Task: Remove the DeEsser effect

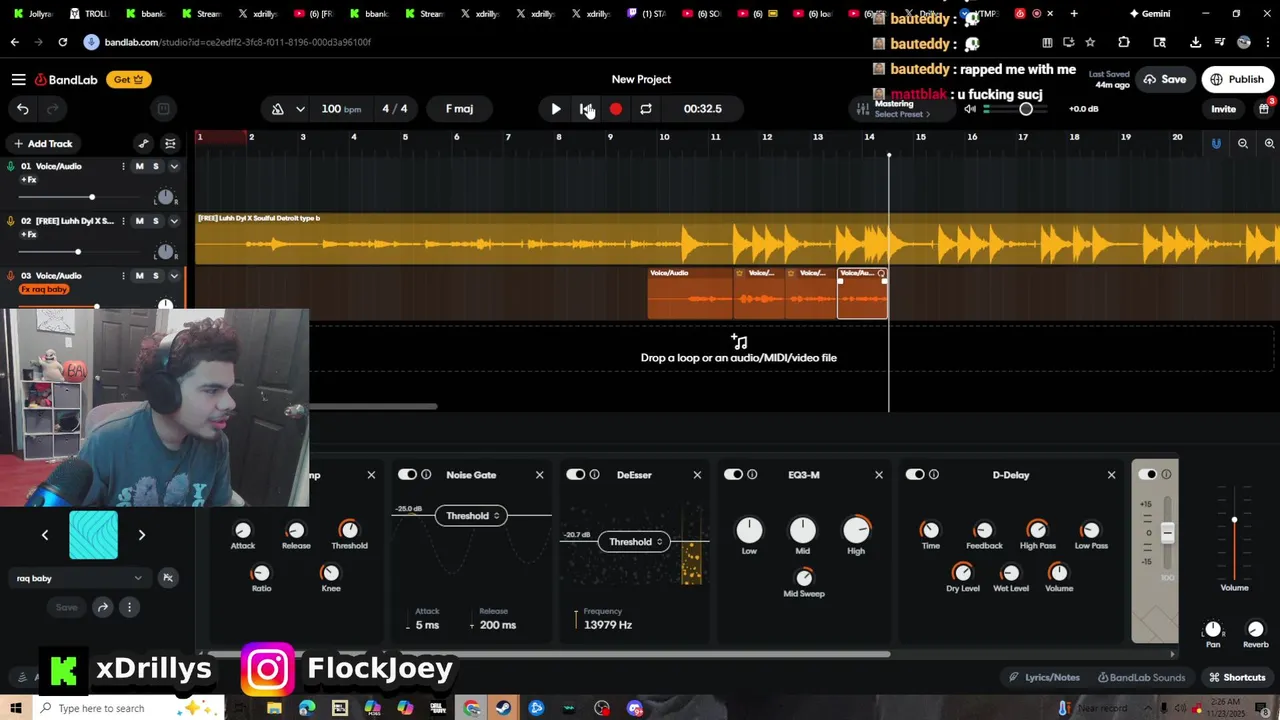Action: coord(697,475)
